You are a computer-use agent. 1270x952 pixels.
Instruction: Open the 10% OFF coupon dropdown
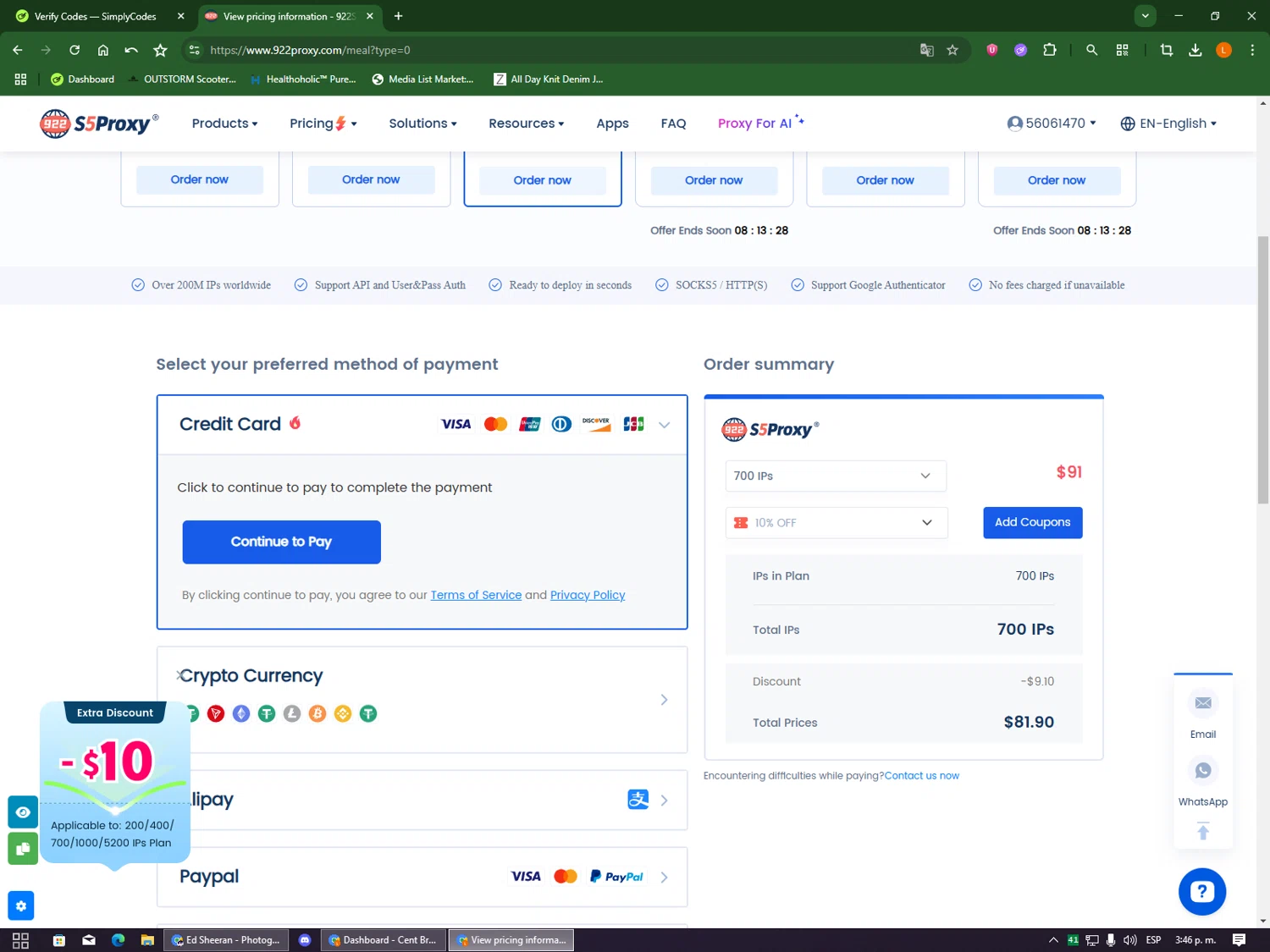837,523
